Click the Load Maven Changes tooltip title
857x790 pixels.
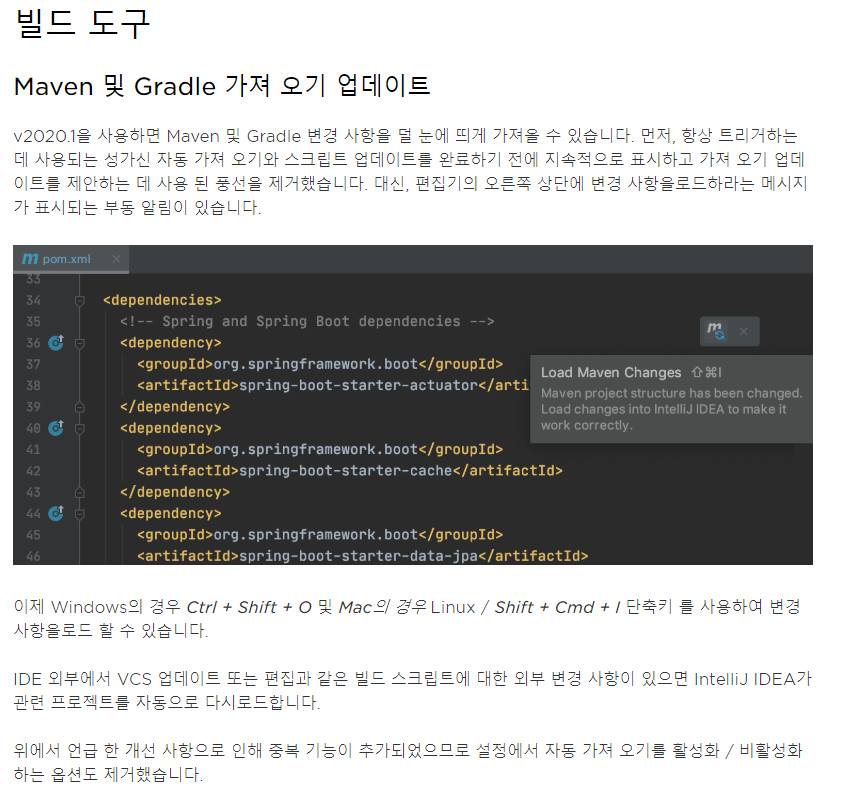[x=611, y=372]
